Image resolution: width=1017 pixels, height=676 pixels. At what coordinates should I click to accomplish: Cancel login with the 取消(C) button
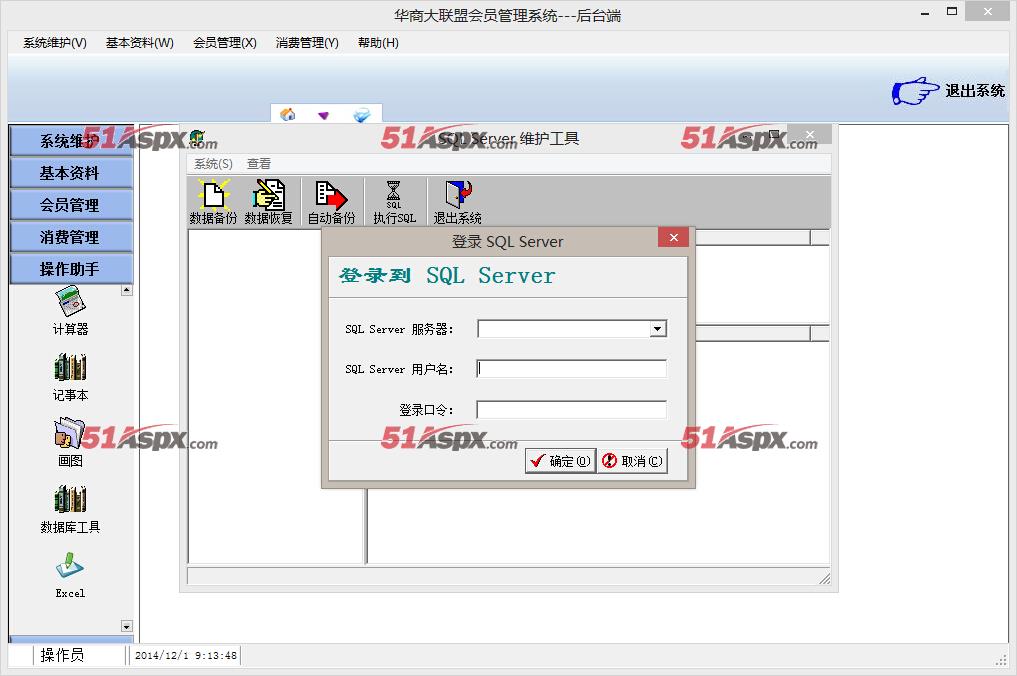(632, 461)
